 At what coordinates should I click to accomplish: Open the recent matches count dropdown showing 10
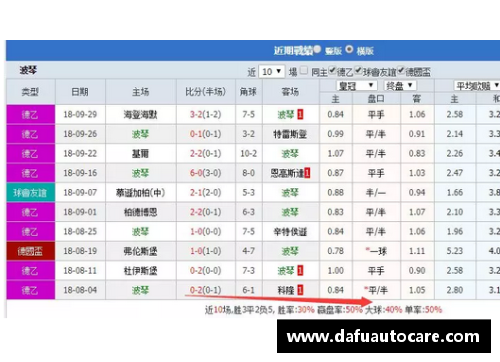271,71
